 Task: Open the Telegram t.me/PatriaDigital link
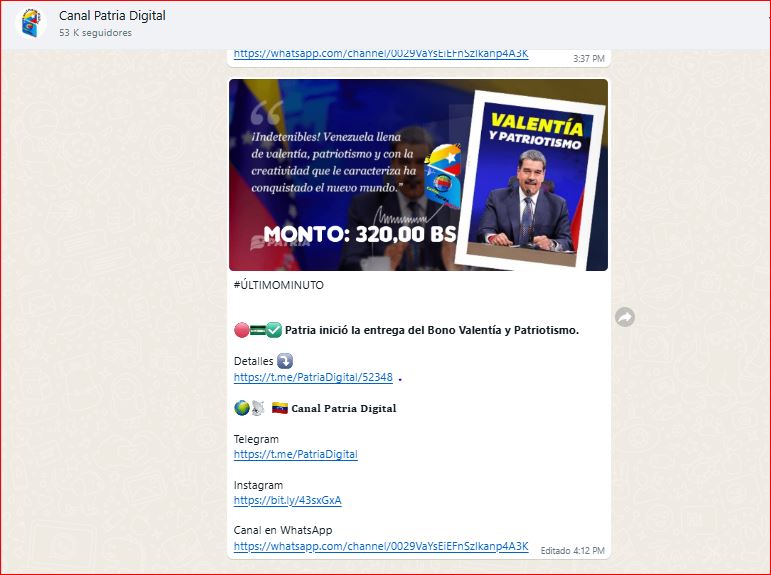[x=296, y=454]
